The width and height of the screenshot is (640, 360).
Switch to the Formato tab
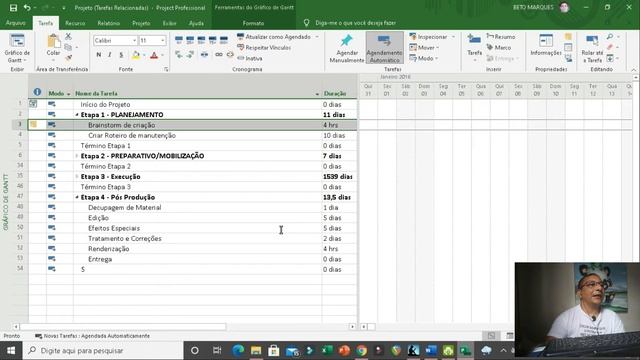tap(253, 23)
